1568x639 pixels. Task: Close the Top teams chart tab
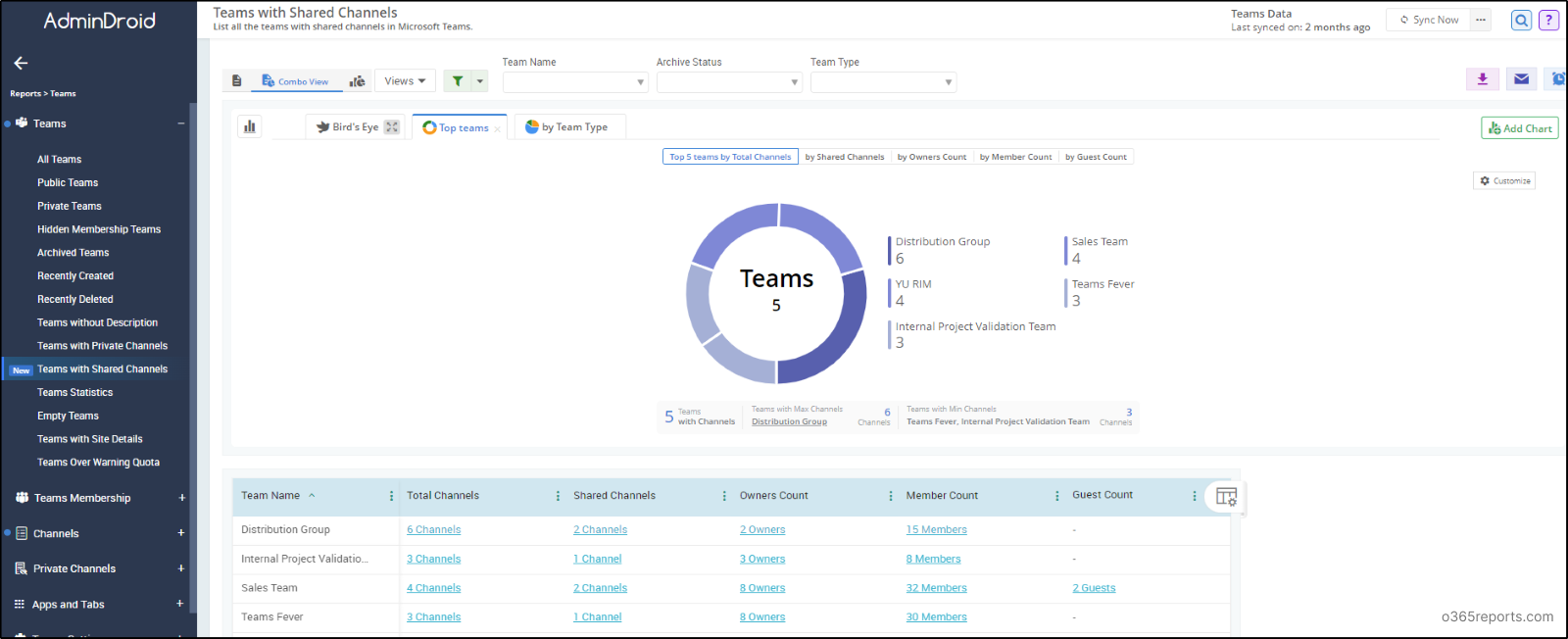pyautogui.click(x=498, y=129)
